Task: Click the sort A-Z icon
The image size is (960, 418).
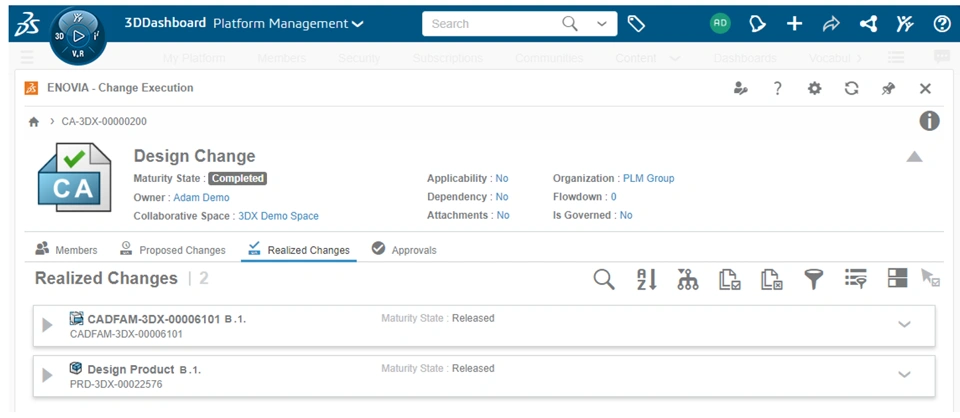Action: (646, 280)
